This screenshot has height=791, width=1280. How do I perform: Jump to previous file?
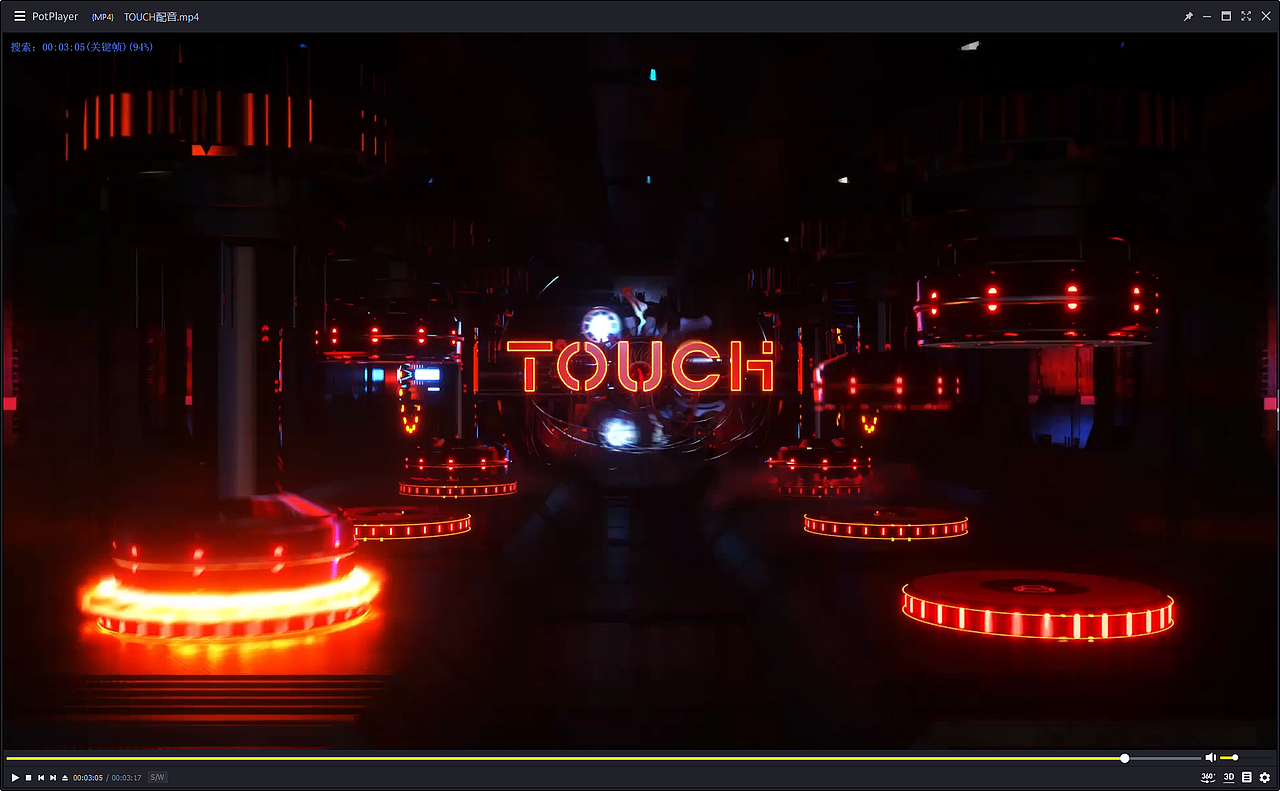click(x=40, y=777)
